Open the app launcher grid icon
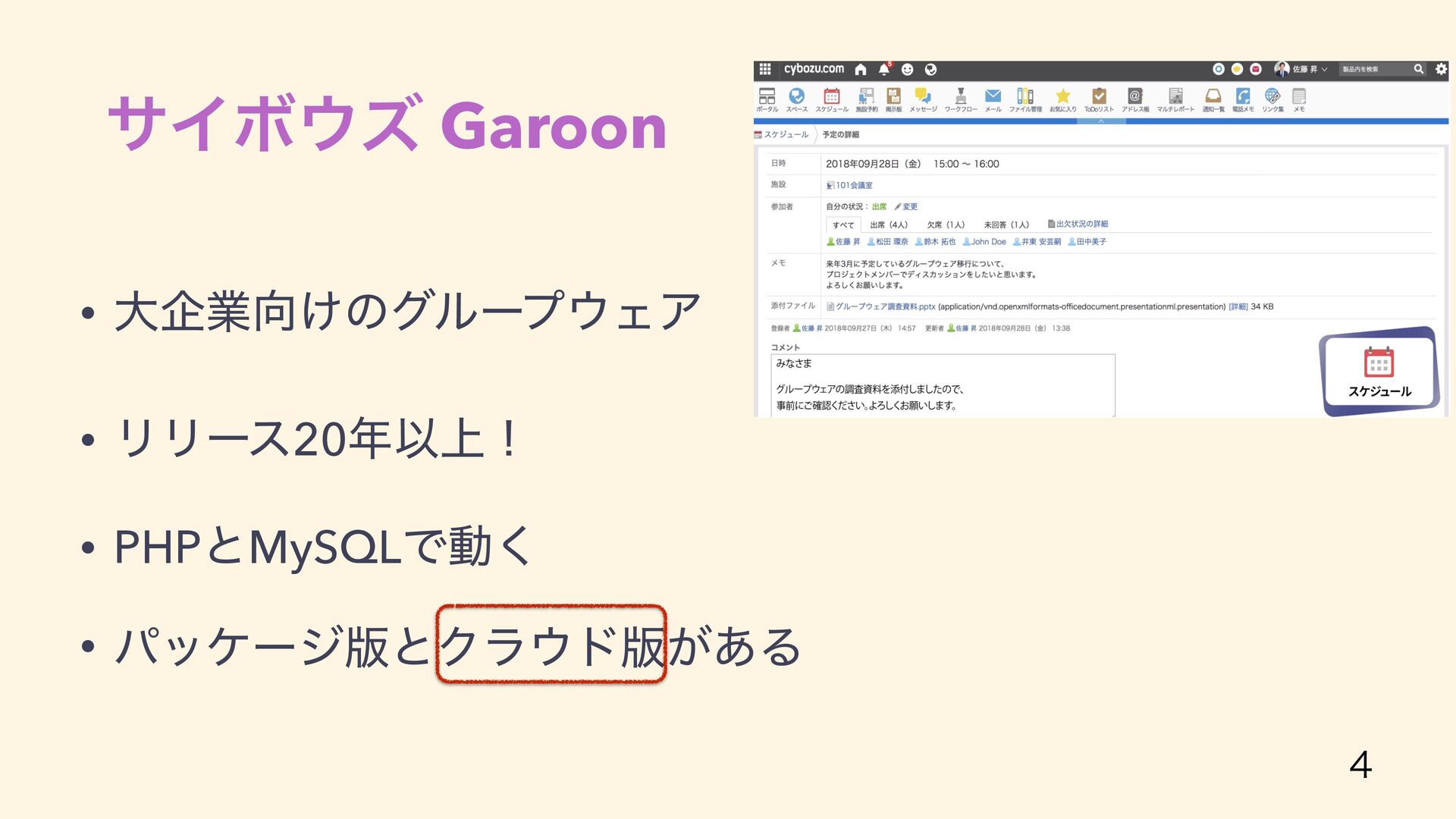This screenshot has width=1456, height=819. coord(765,69)
